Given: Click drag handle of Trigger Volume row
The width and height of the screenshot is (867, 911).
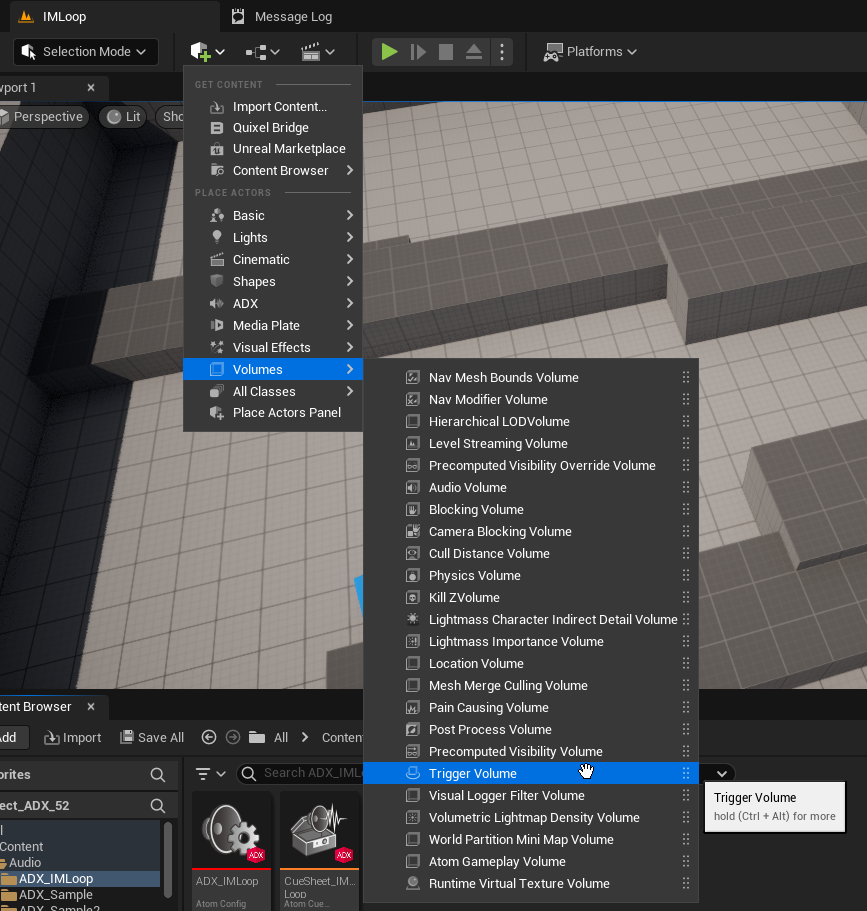Looking at the screenshot, I should (686, 773).
